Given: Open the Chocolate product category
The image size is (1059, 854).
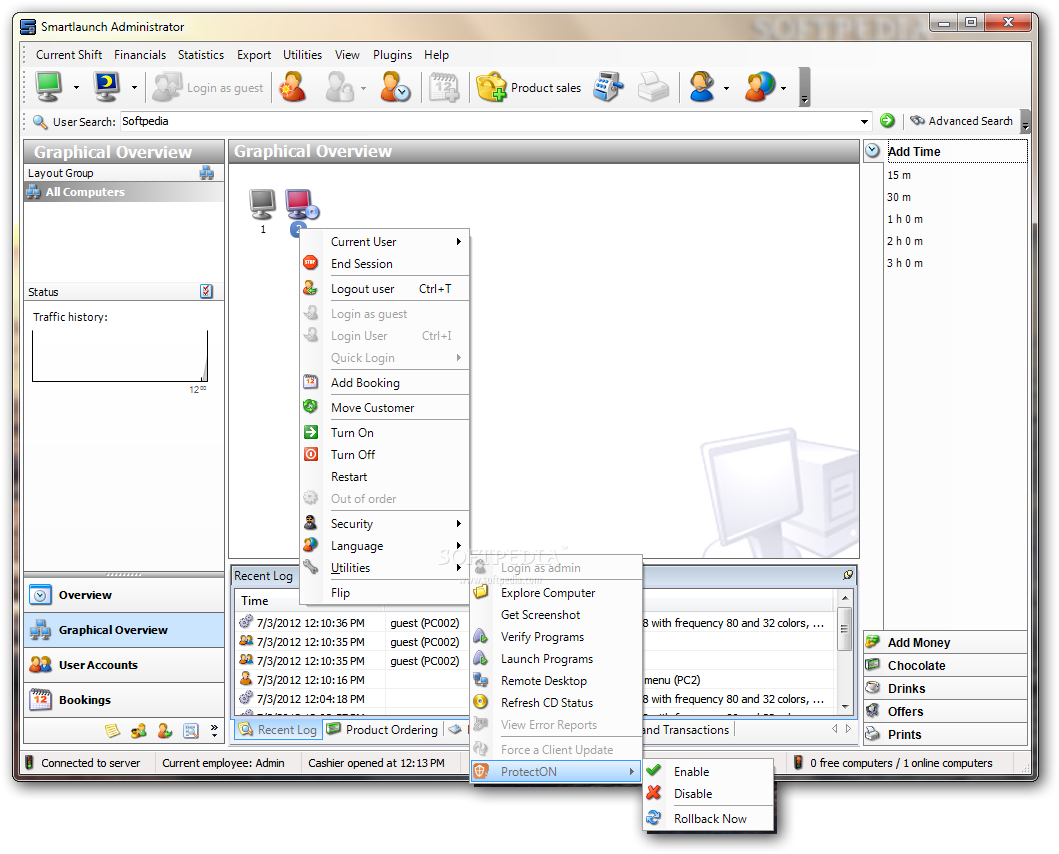Looking at the screenshot, I should tap(946, 665).
